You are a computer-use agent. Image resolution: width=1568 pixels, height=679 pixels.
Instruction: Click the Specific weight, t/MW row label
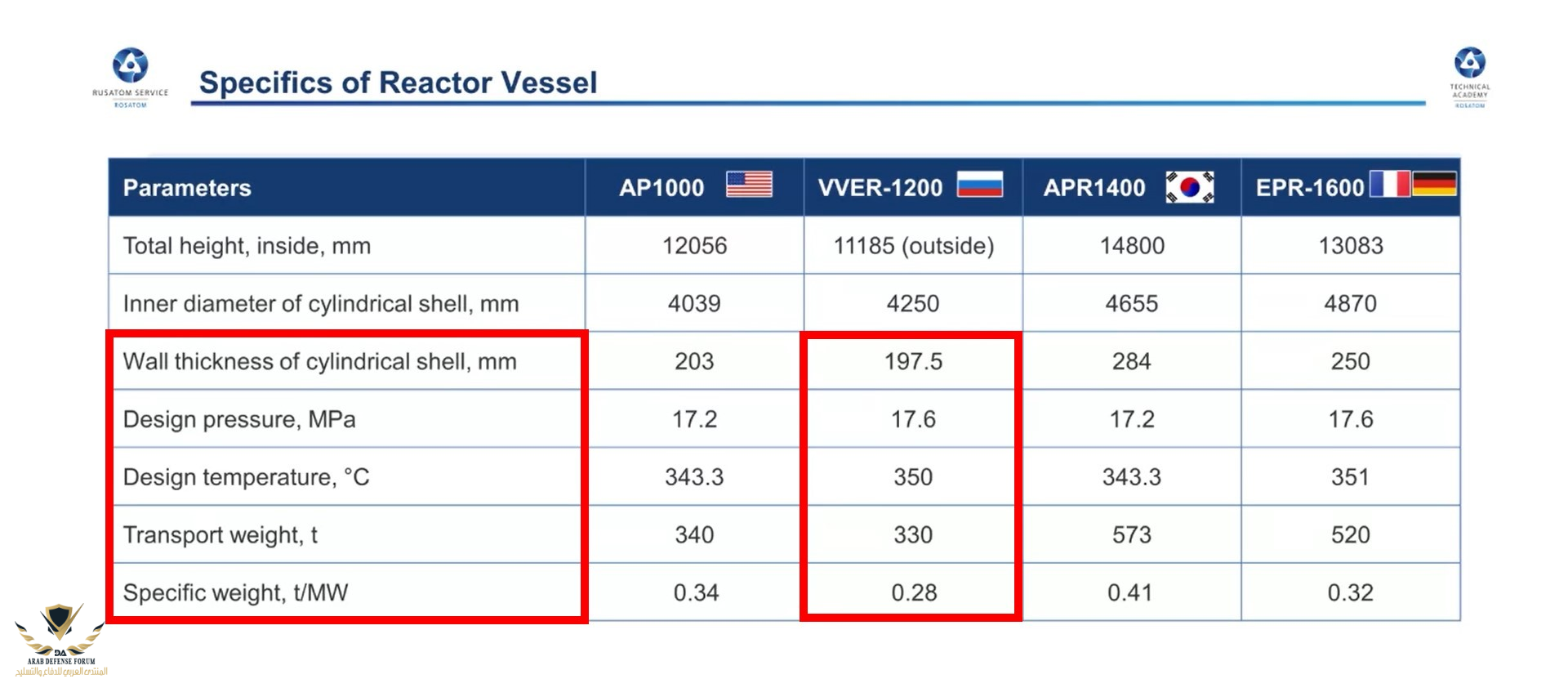coord(235,592)
